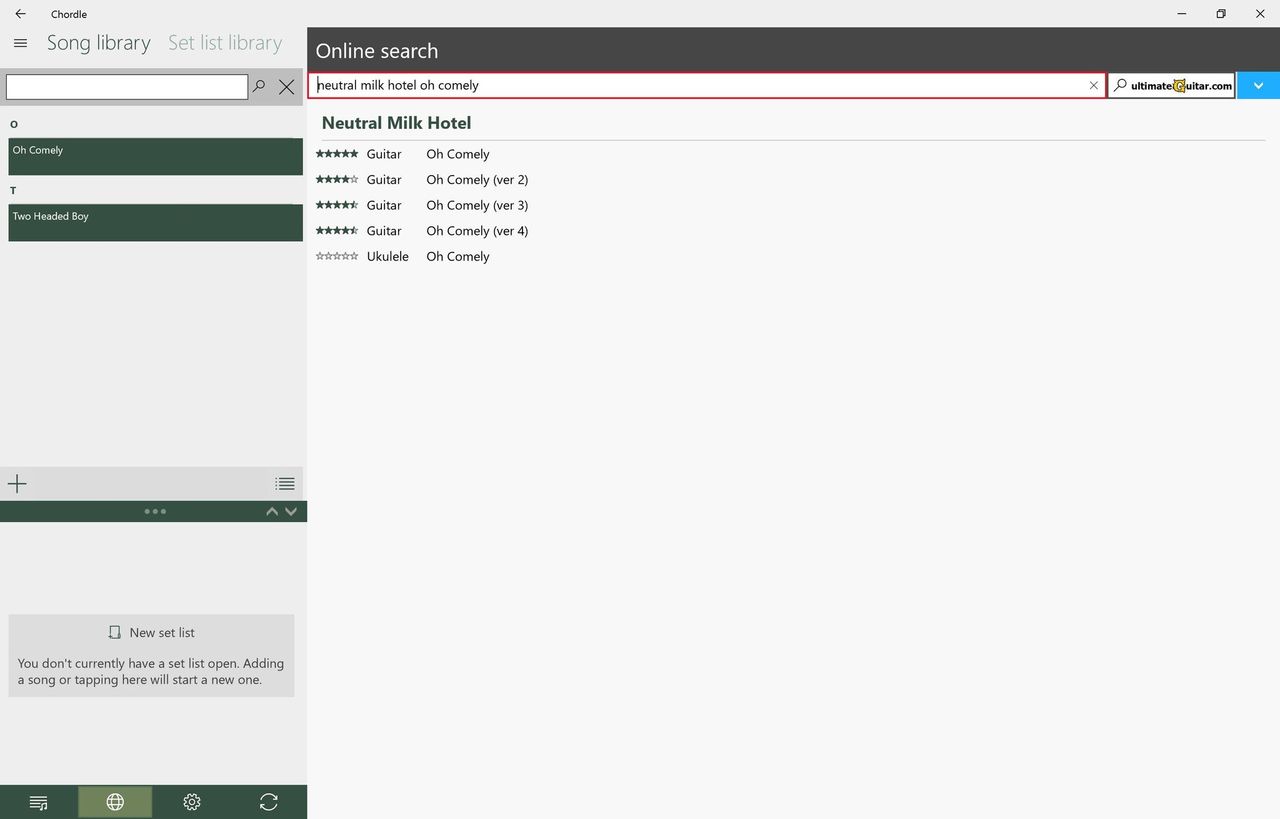Open the song list view in bottom bar
Image resolution: width=1280 pixels, height=819 pixels.
[39, 802]
